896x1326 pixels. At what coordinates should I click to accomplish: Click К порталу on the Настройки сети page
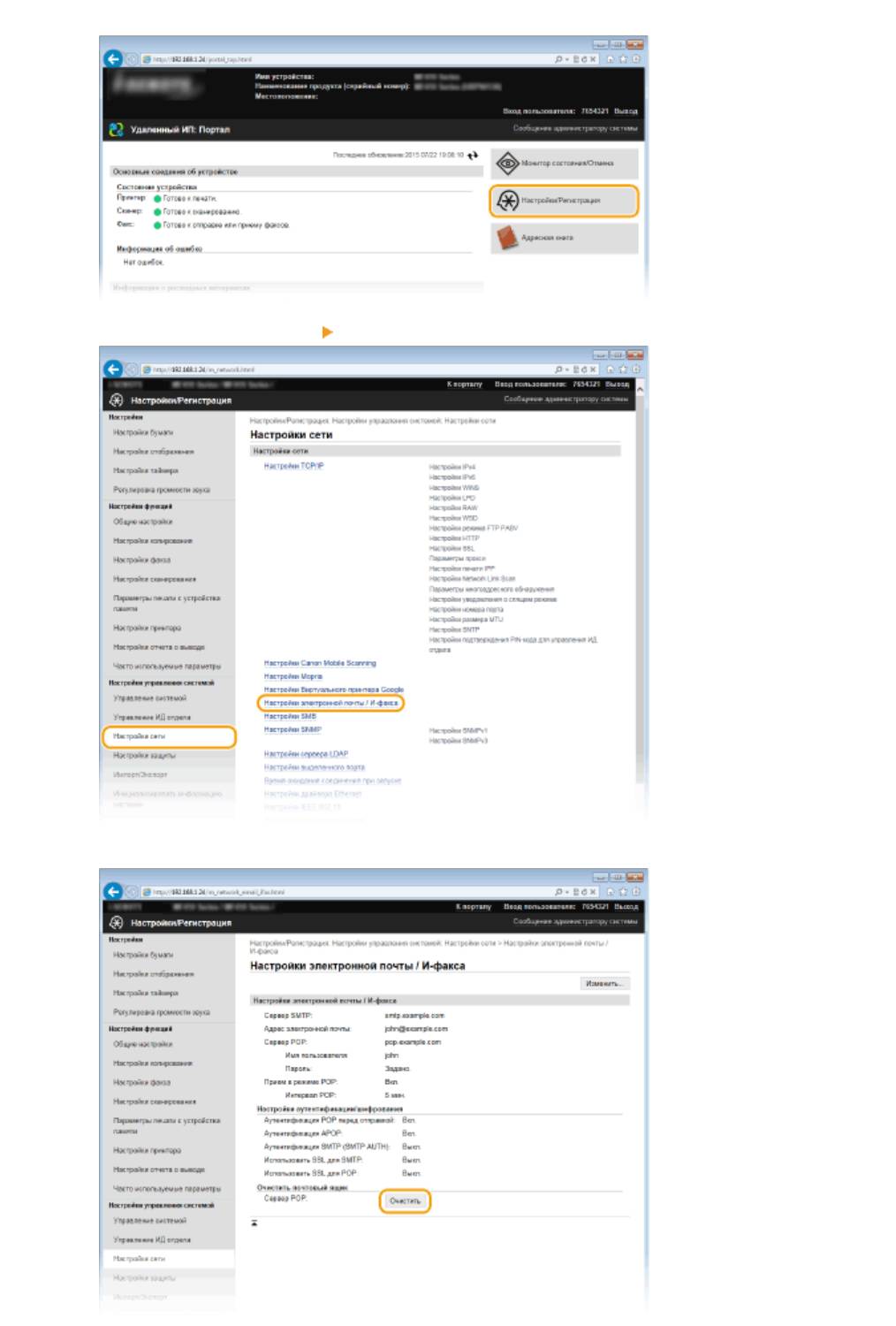pos(464,385)
